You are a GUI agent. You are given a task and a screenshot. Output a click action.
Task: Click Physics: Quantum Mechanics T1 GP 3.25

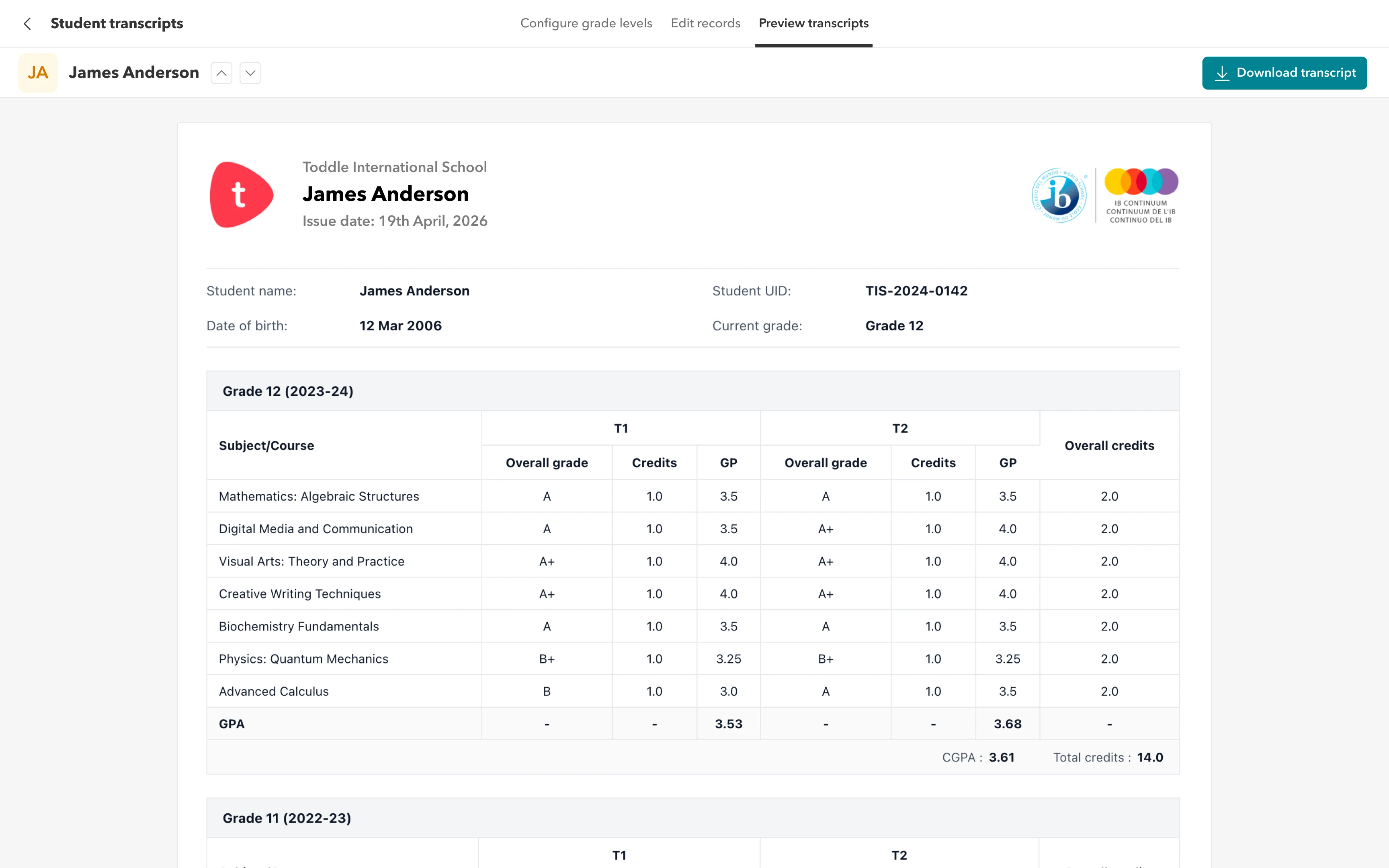pyautogui.click(x=728, y=659)
